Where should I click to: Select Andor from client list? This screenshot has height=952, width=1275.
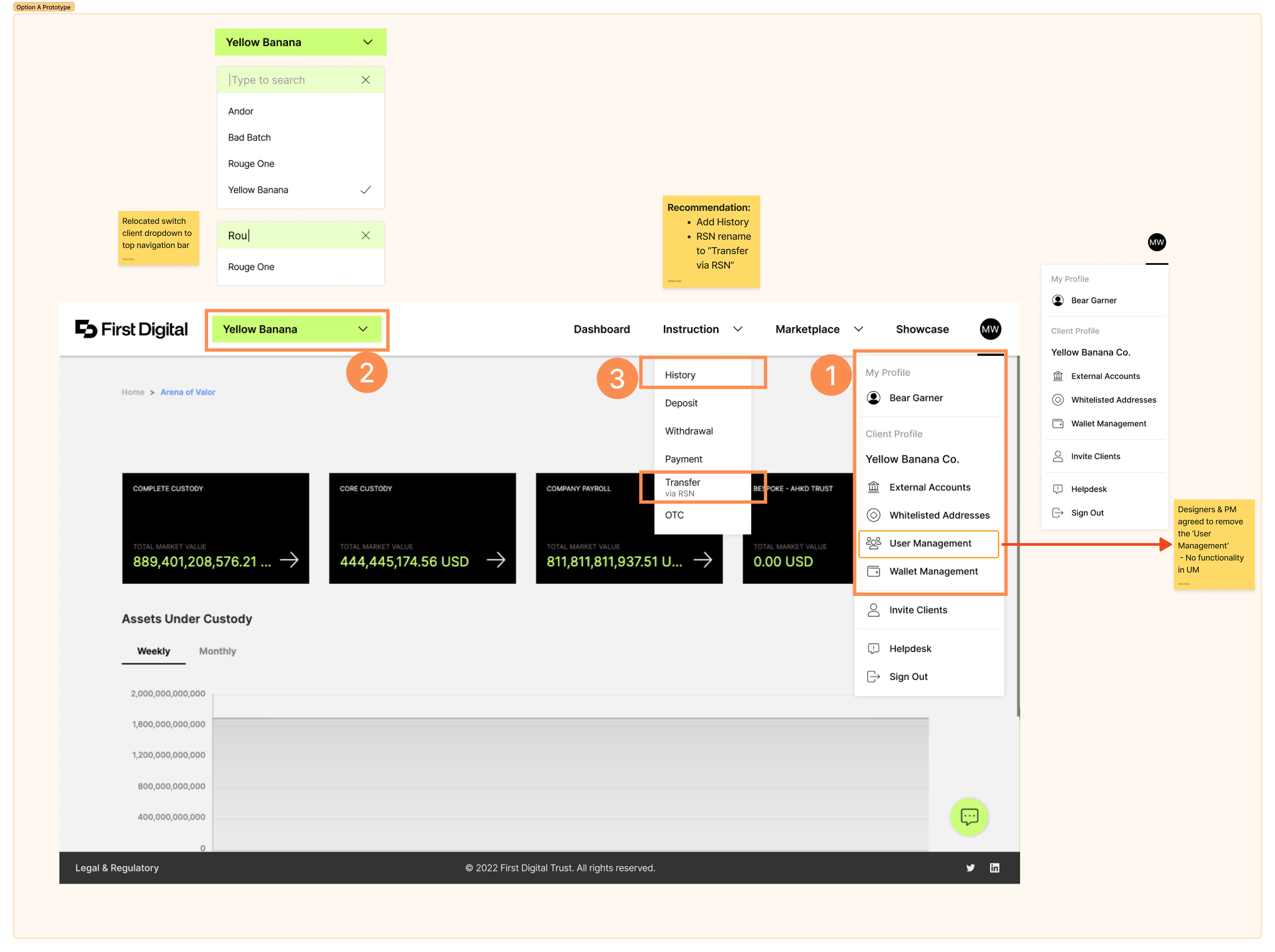[300, 111]
